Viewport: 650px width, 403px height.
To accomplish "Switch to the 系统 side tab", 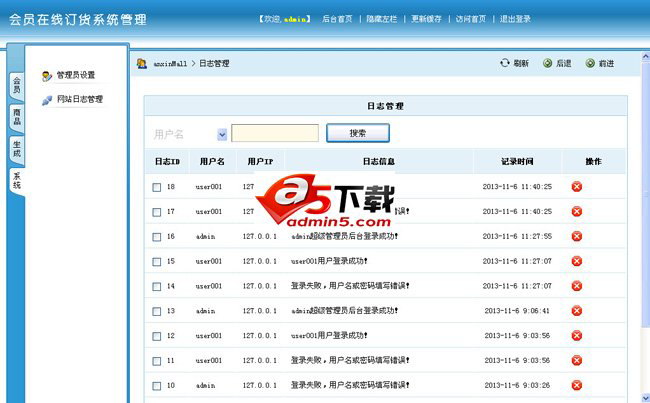I will 17,181.
